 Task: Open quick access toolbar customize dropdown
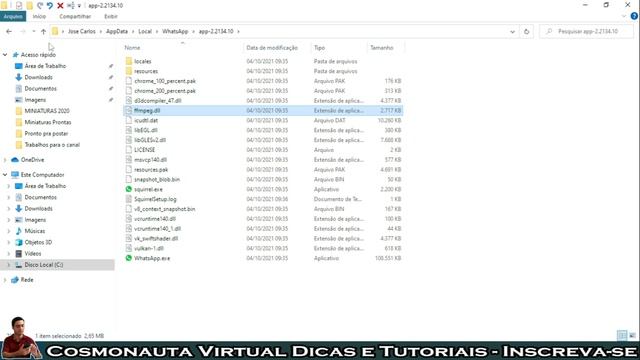79,6
